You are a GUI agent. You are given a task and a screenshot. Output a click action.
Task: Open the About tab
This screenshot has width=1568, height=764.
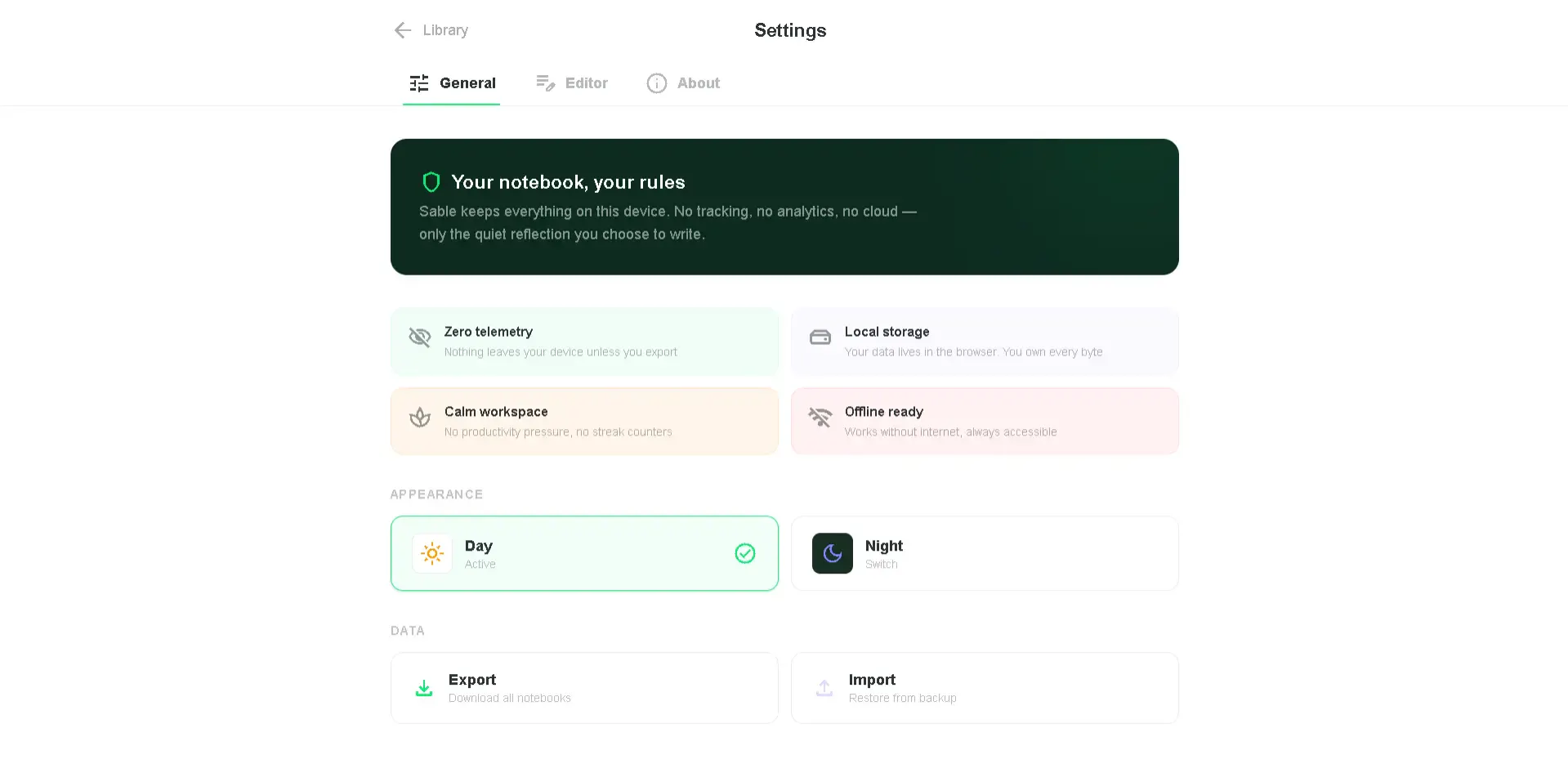[683, 83]
